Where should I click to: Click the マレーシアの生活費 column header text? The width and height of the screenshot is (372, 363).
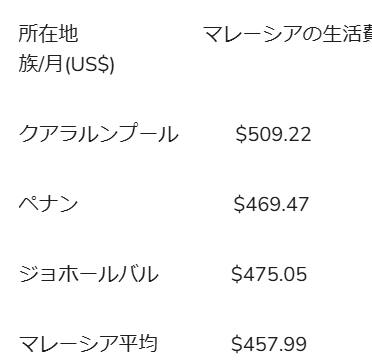click(287, 34)
